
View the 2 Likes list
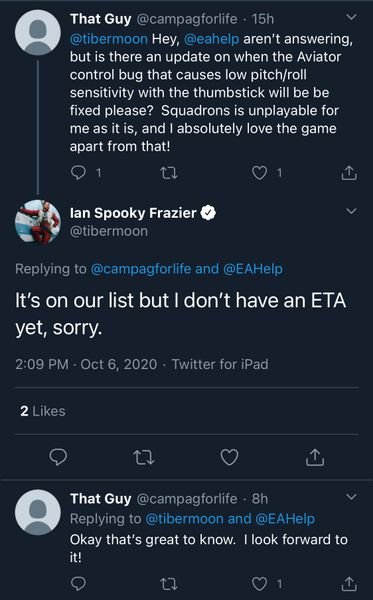point(43,411)
